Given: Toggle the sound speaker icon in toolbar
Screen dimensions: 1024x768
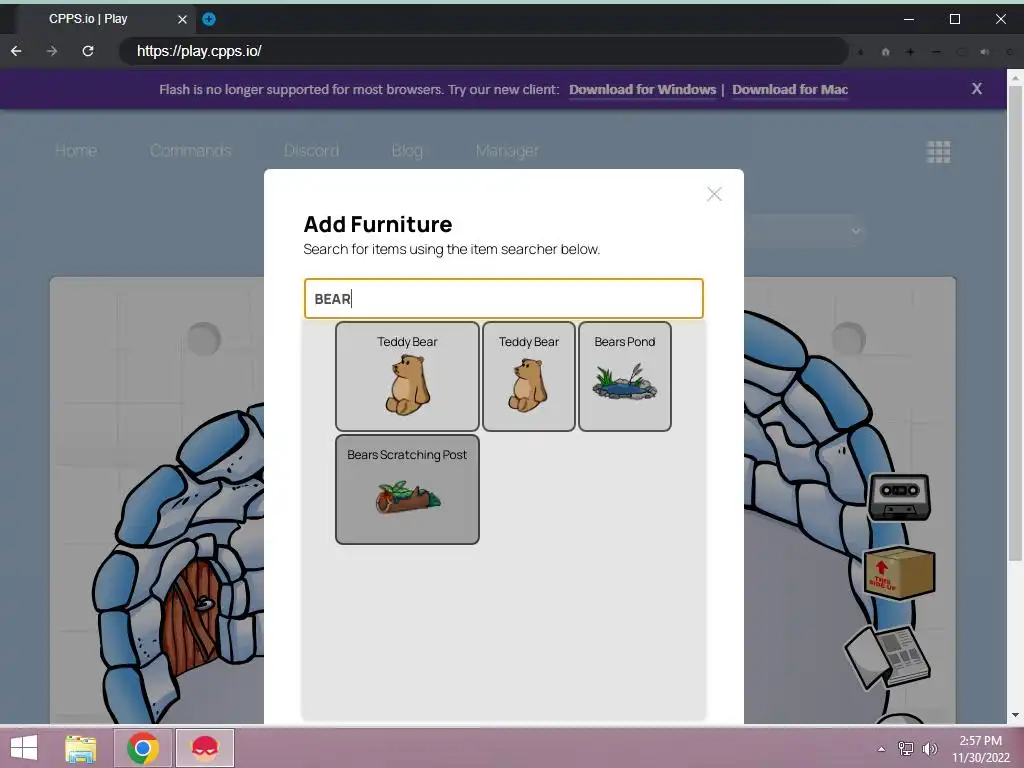Looking at the screenshot, I should click(x=985, y=52).
